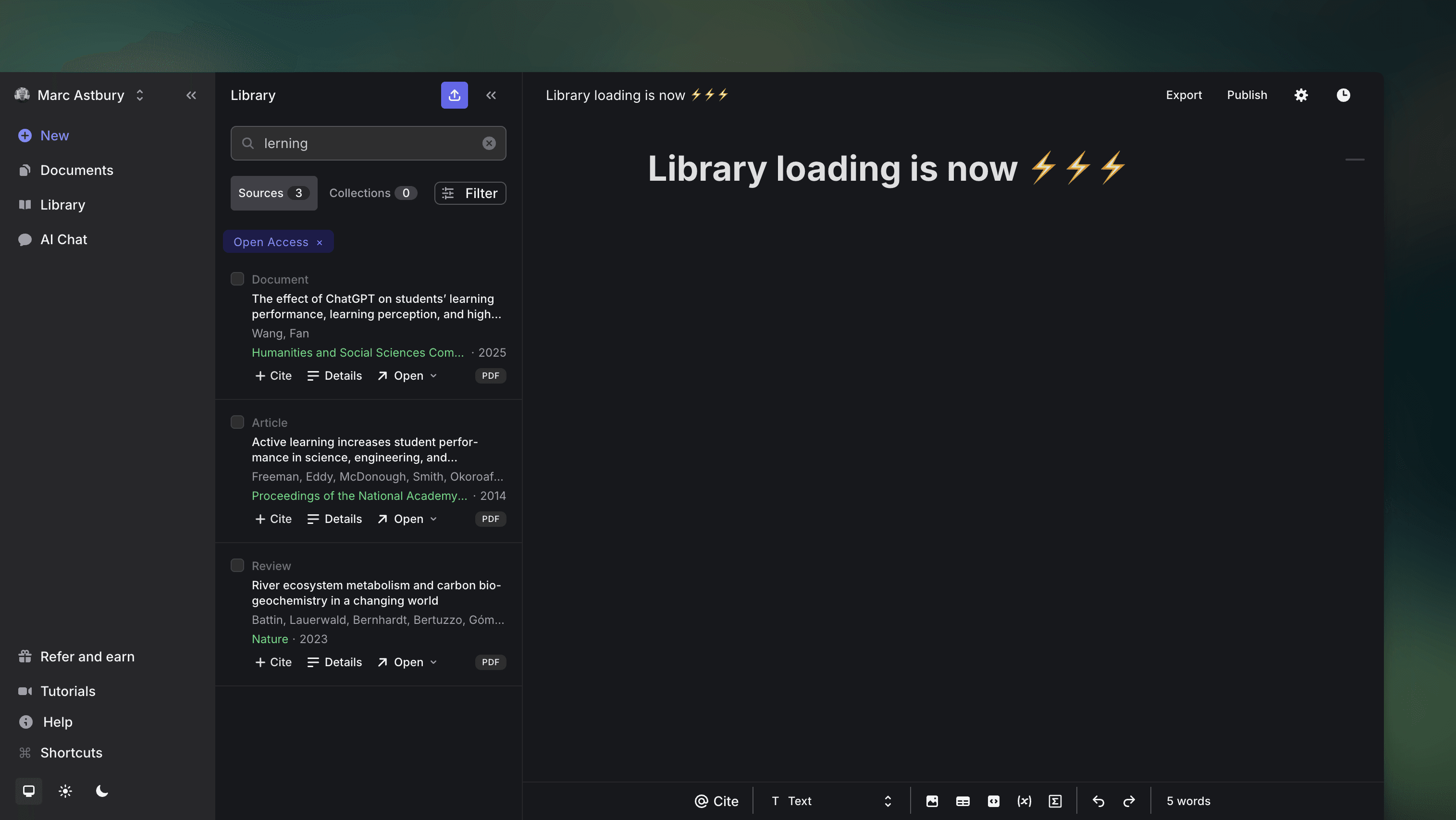Open document settings gear icon
Screen dimensions: 1456x820
click(1301, 95)
